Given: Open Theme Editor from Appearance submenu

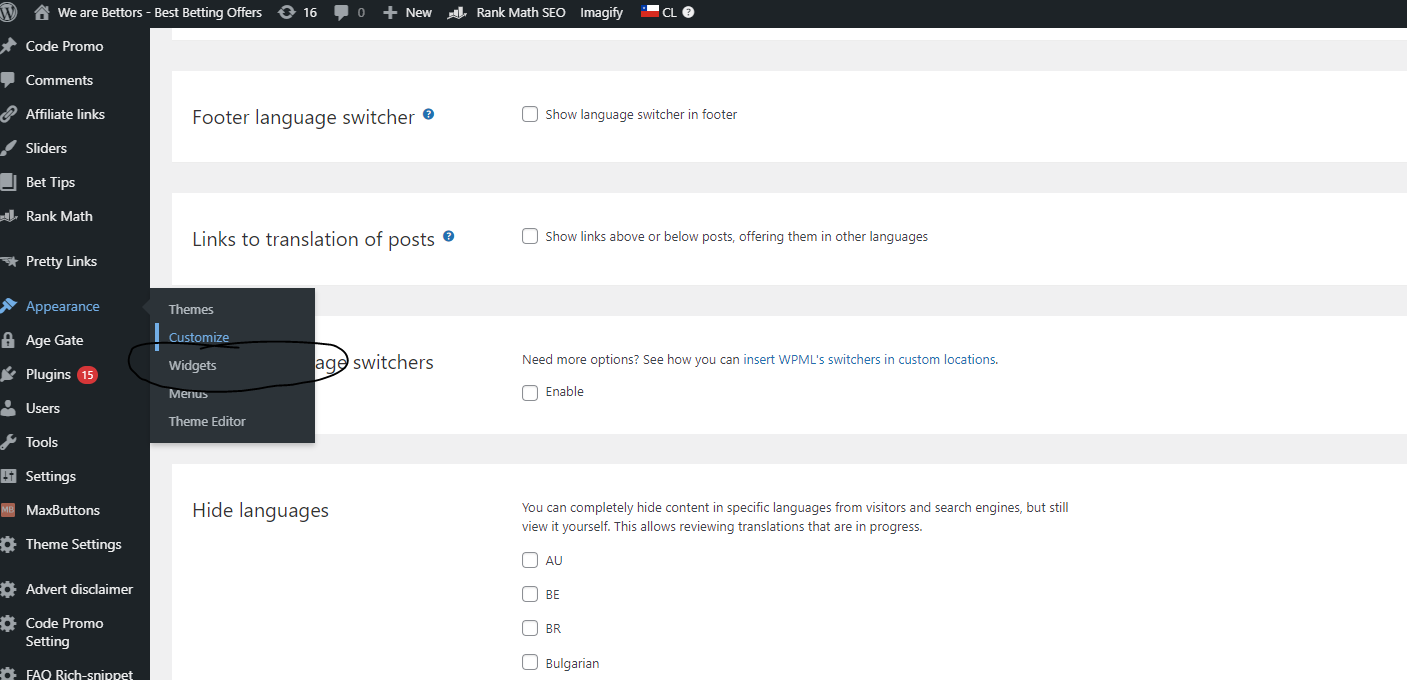Looking at the screenshot, I should [206, 421].
